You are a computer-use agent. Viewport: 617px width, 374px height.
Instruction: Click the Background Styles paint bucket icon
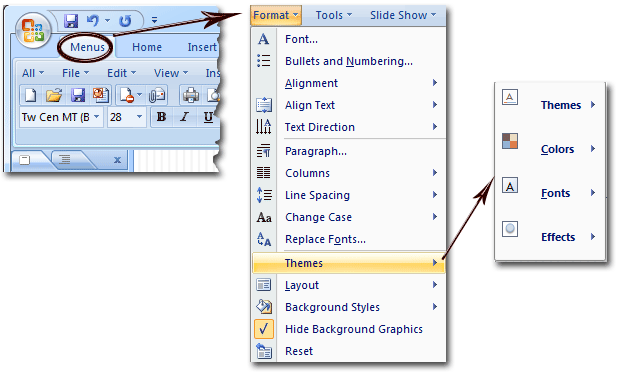pos(264,306)
